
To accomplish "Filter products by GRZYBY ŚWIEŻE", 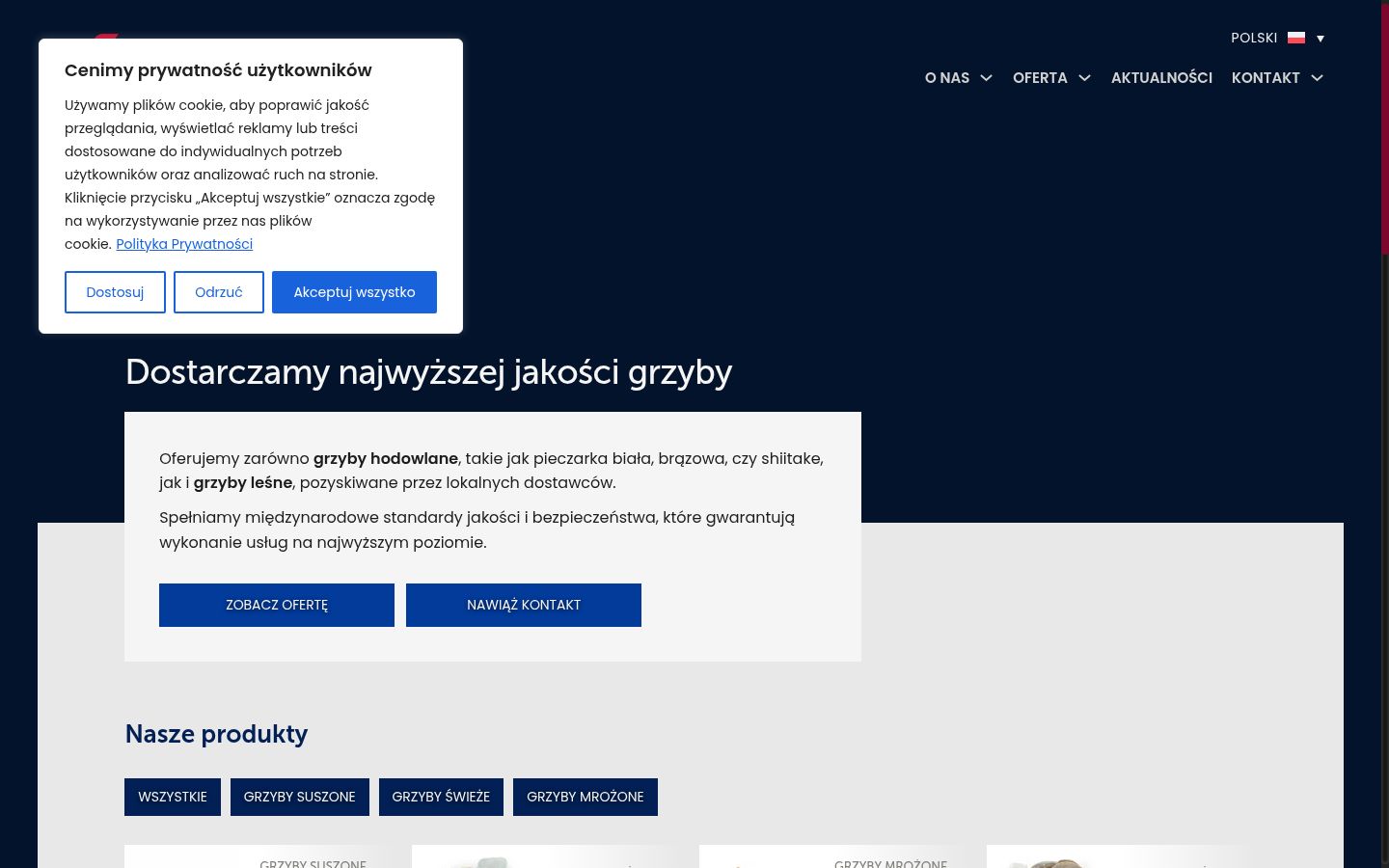I will pyautogui.click(x=441, y=797).
